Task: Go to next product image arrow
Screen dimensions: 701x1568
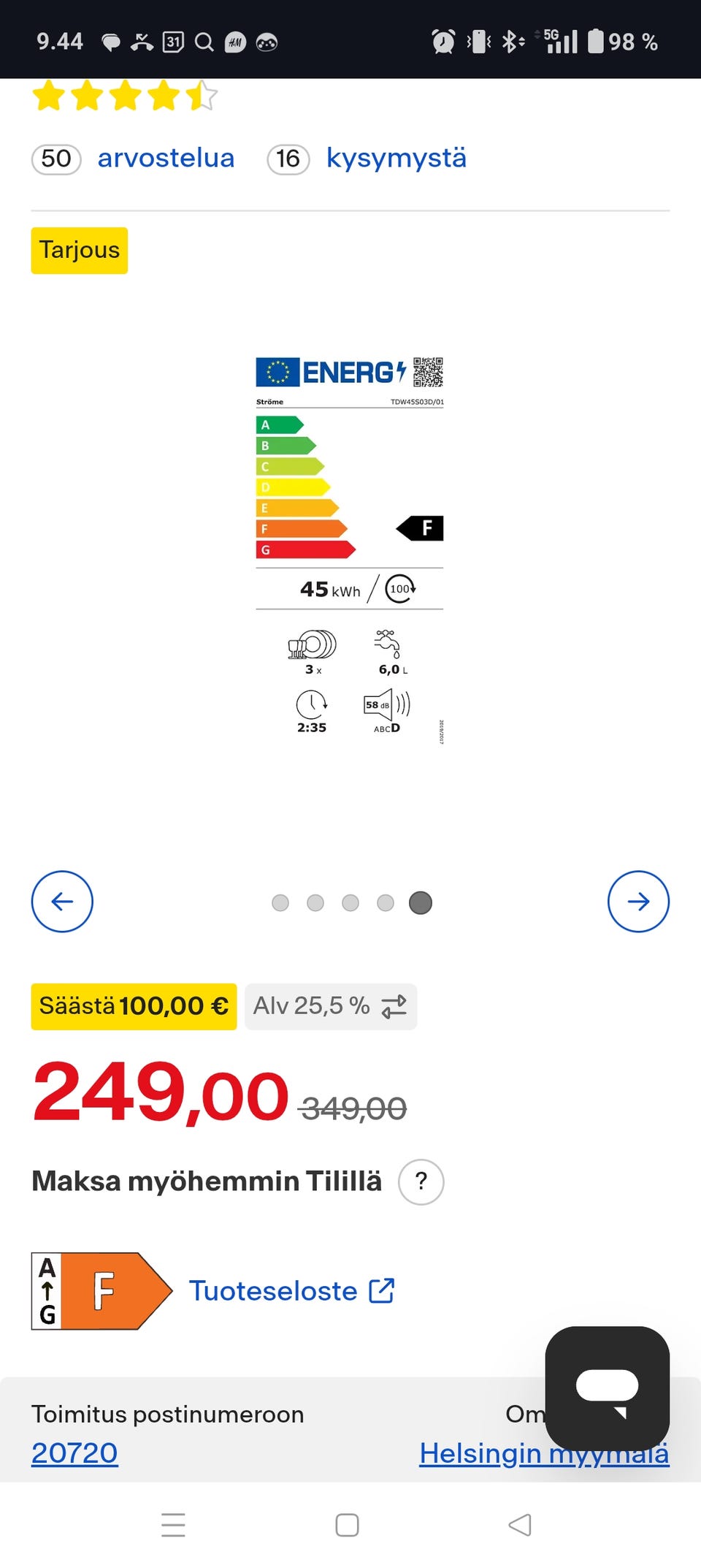Action: (638, 901)
